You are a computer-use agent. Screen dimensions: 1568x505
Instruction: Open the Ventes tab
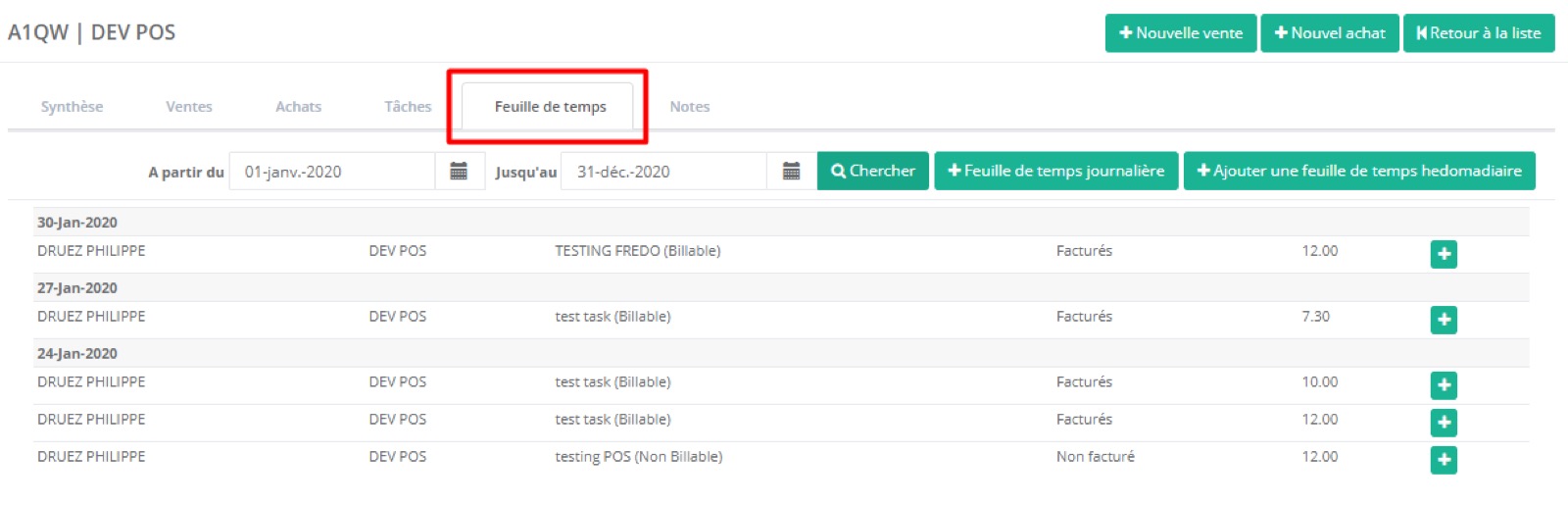pyautogui.click(x=189, y=107)
